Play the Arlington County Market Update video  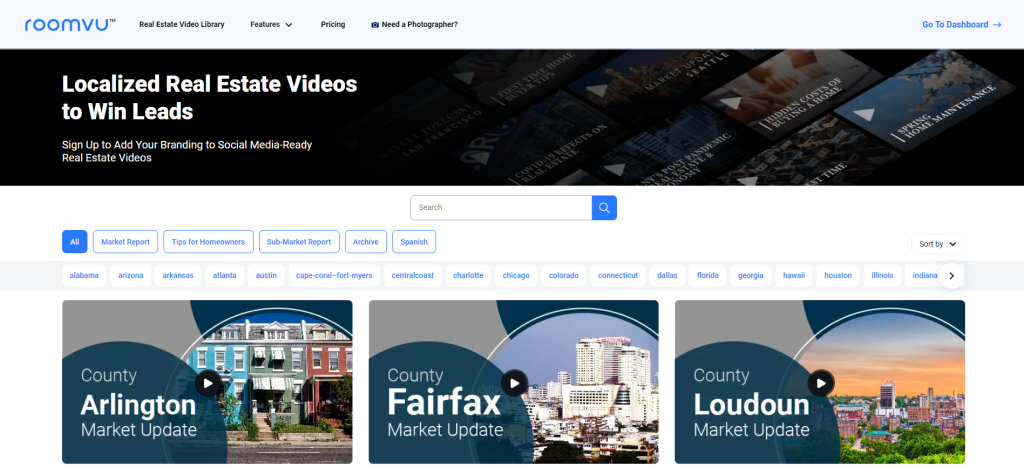pyautogui.click(x=208, y=382)
